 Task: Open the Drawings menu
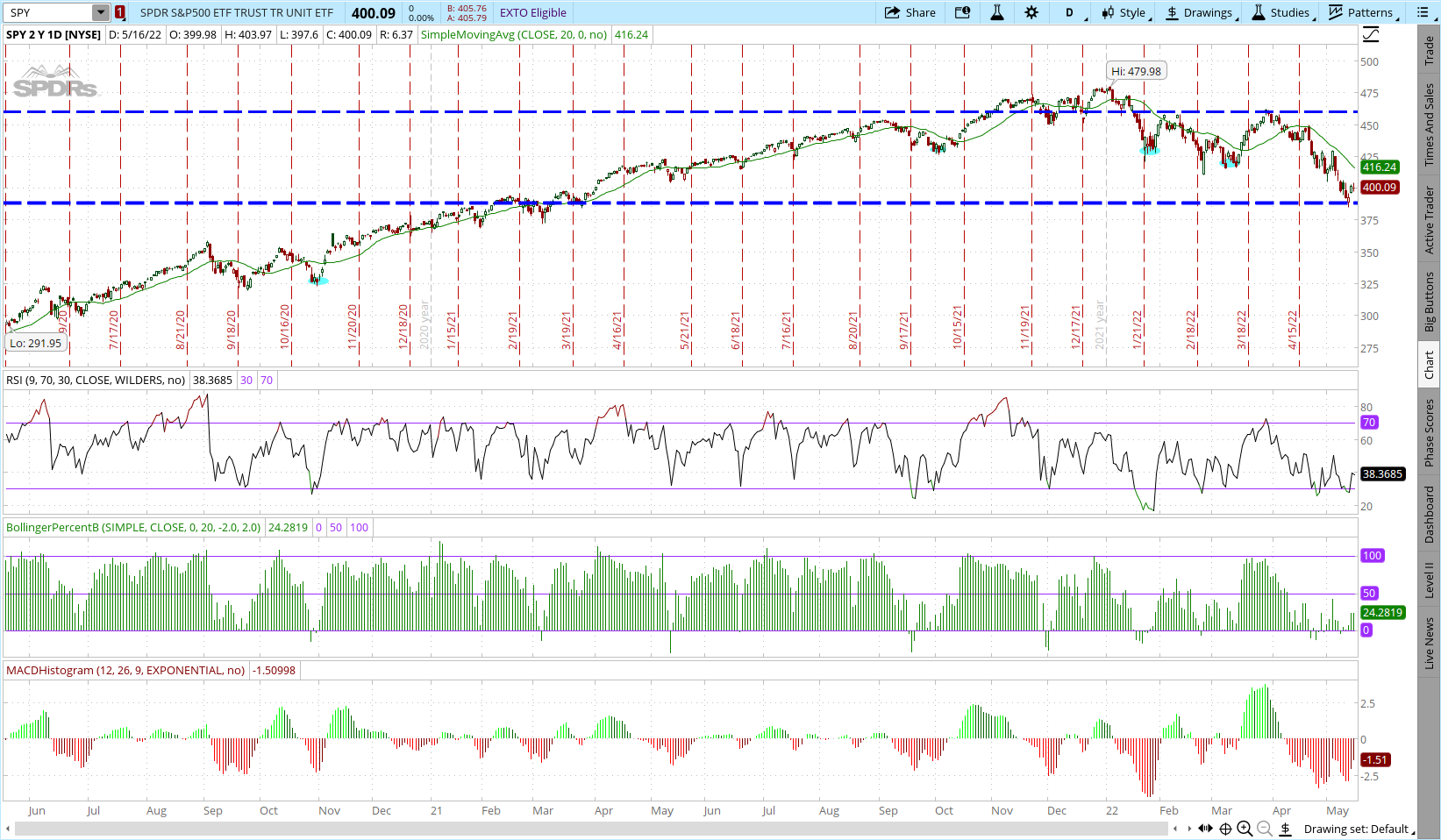point(1199,12)
